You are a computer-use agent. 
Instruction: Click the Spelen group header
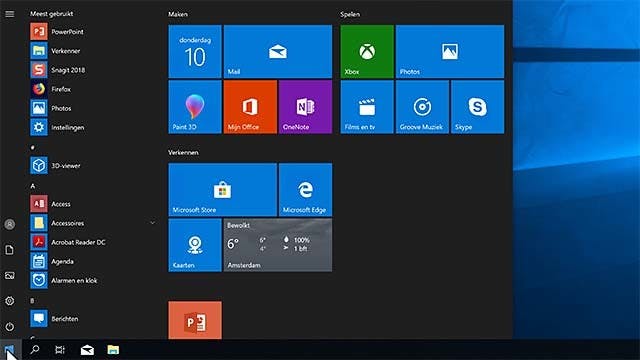coord(350,14)
